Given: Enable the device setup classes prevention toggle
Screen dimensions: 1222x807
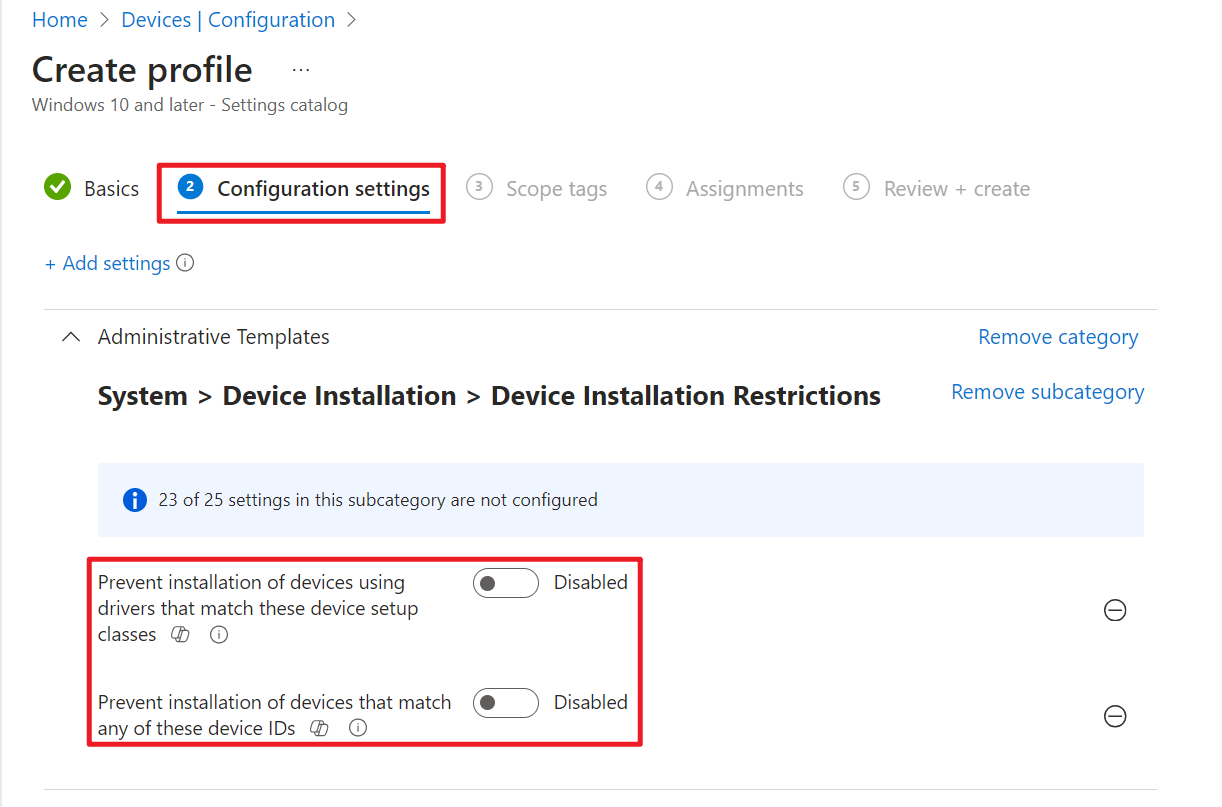Looking at the screenshot, I should (505, 583).
